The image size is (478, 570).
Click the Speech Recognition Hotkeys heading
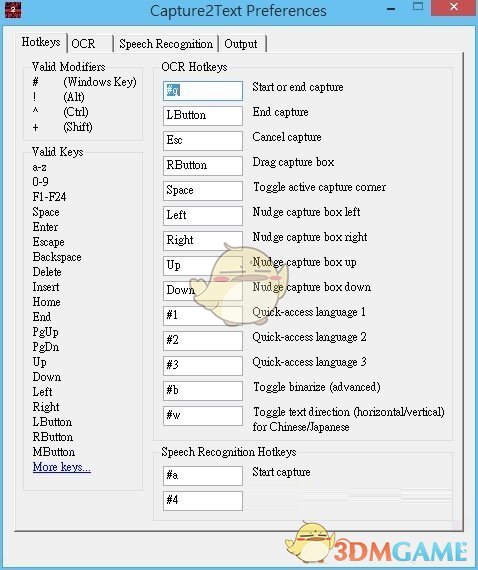click(229, 452)
